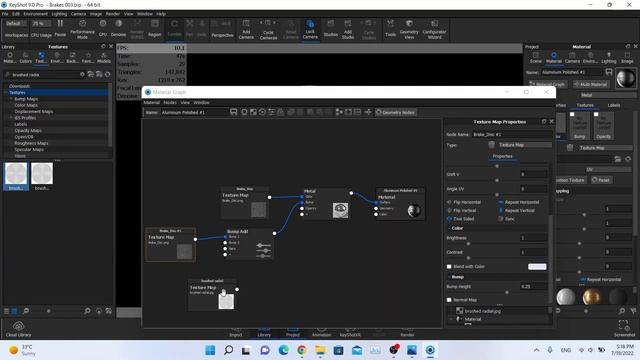Open the Environment menu in main menu bar
The height and width of the screenshot is (360, 640).
pyautogui.click(x=36, y=14)
